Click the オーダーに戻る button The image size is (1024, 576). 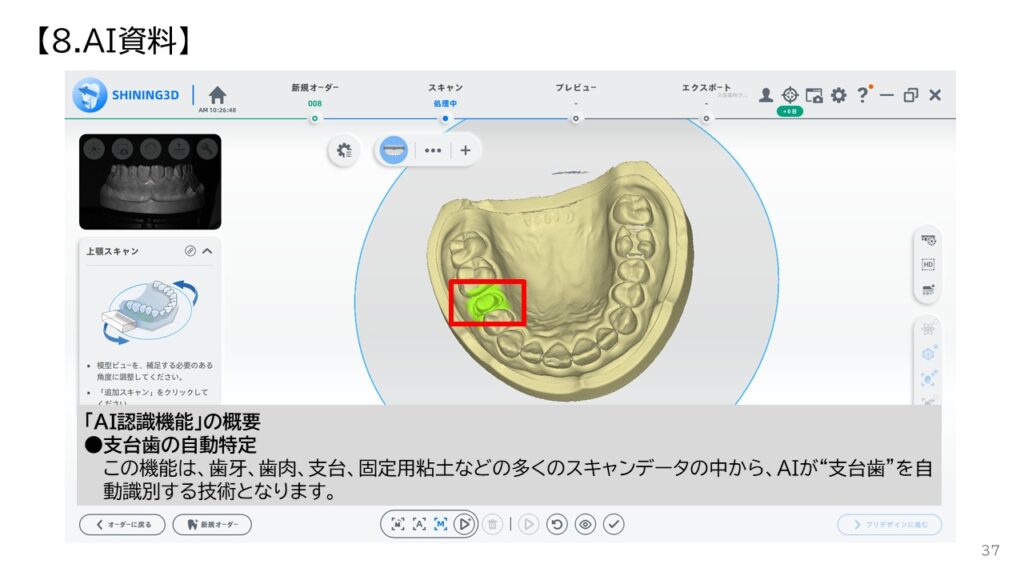122,524
